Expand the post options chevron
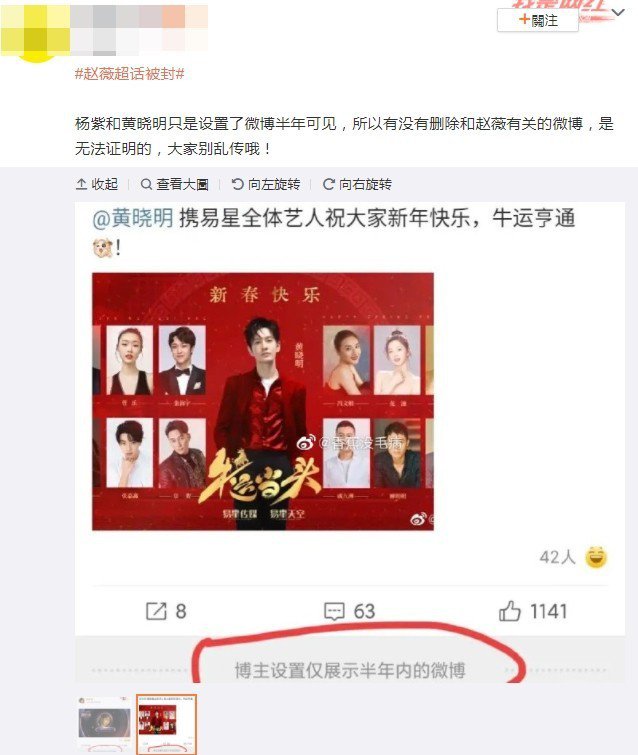This screenshot has height=755, width=638. pos(618,13)
